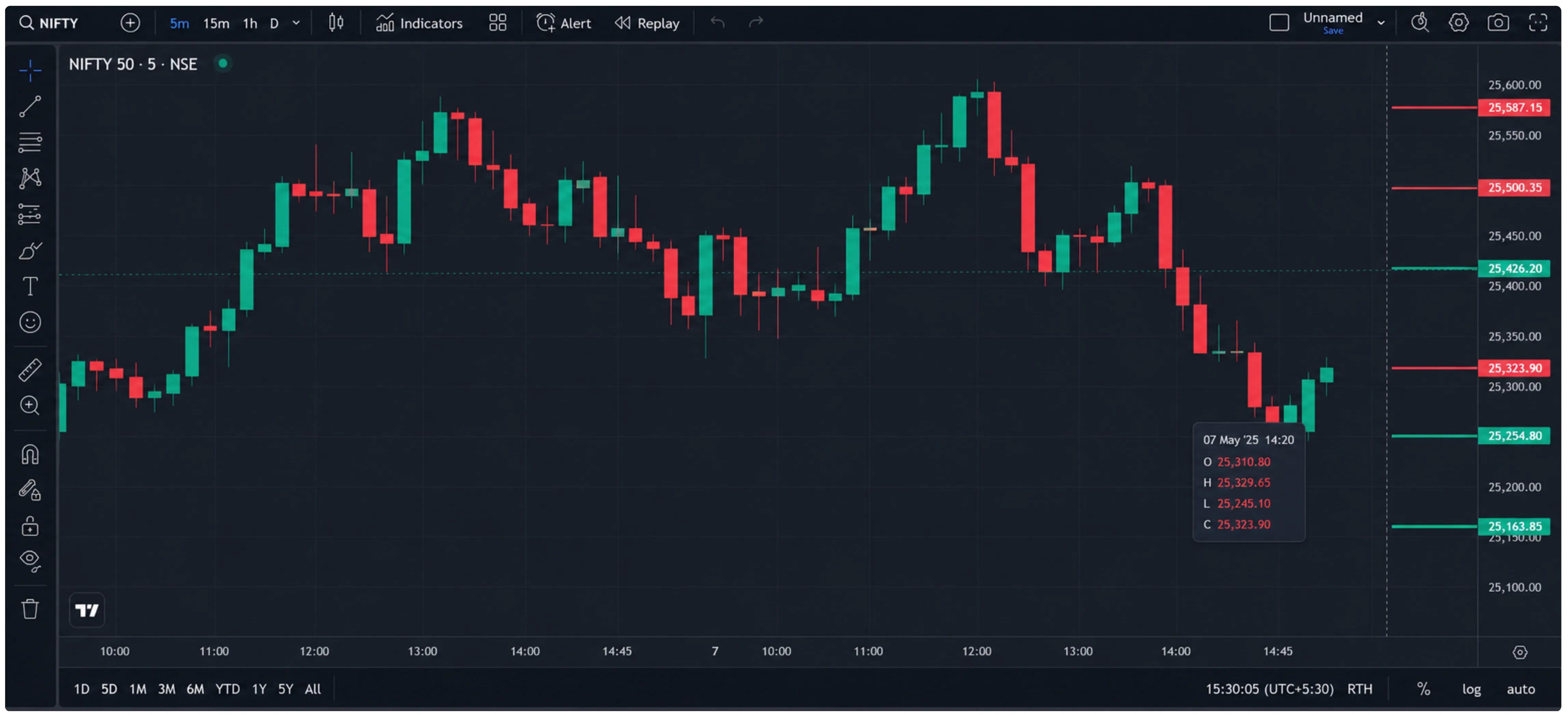
Task: Set the date range to YTD
Action: (x=228, y=689)
